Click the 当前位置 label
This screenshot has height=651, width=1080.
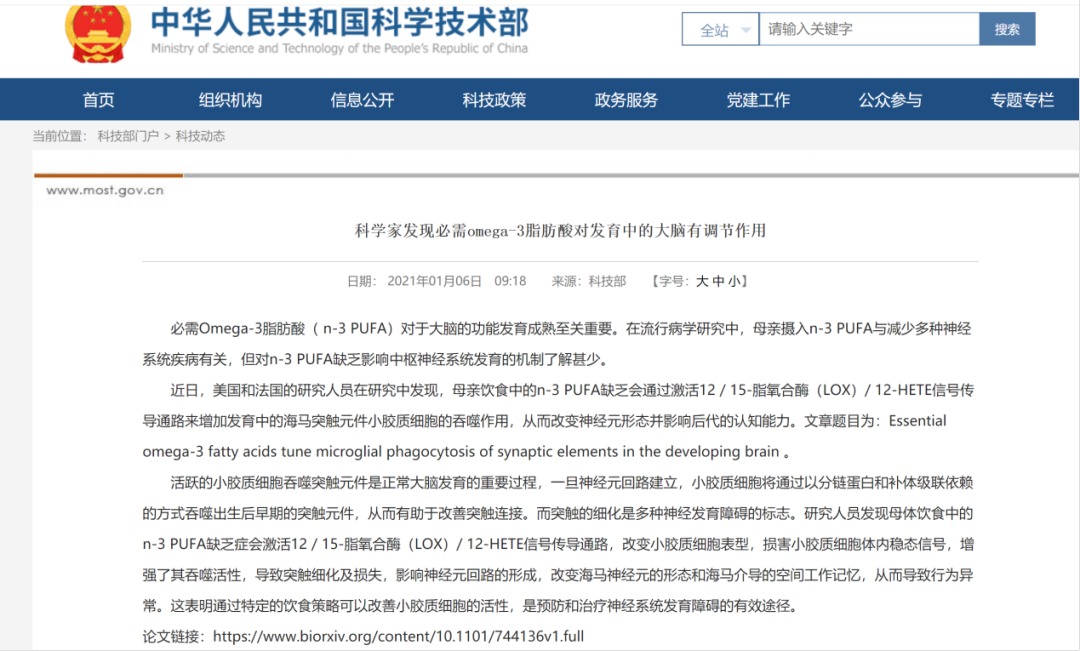click(60, 136)
